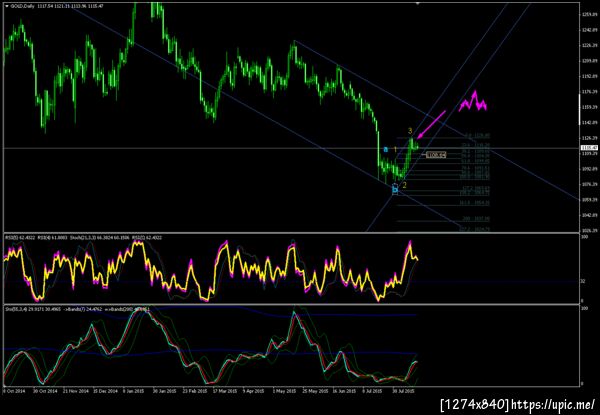The height and width of the screenshot is (415, 600).
Task: Select the yellow wave label '3'
Action: pyautogui.click(x=410, y=131)
